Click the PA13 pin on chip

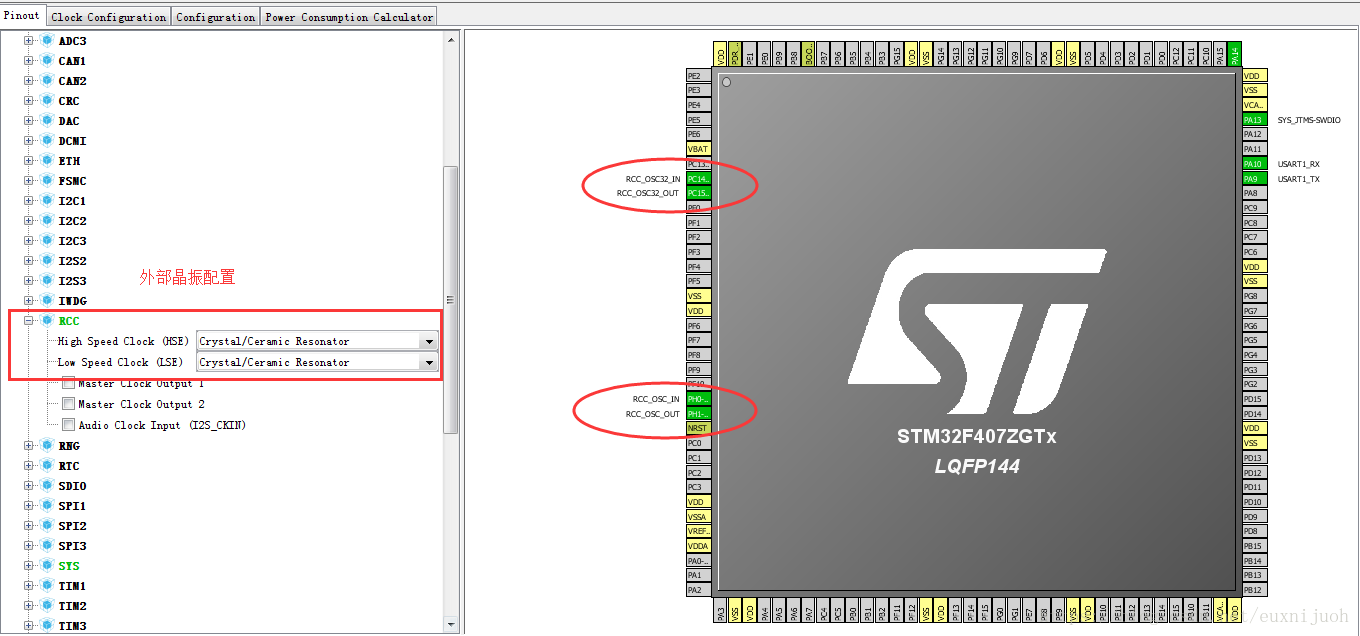point(1253,119)
